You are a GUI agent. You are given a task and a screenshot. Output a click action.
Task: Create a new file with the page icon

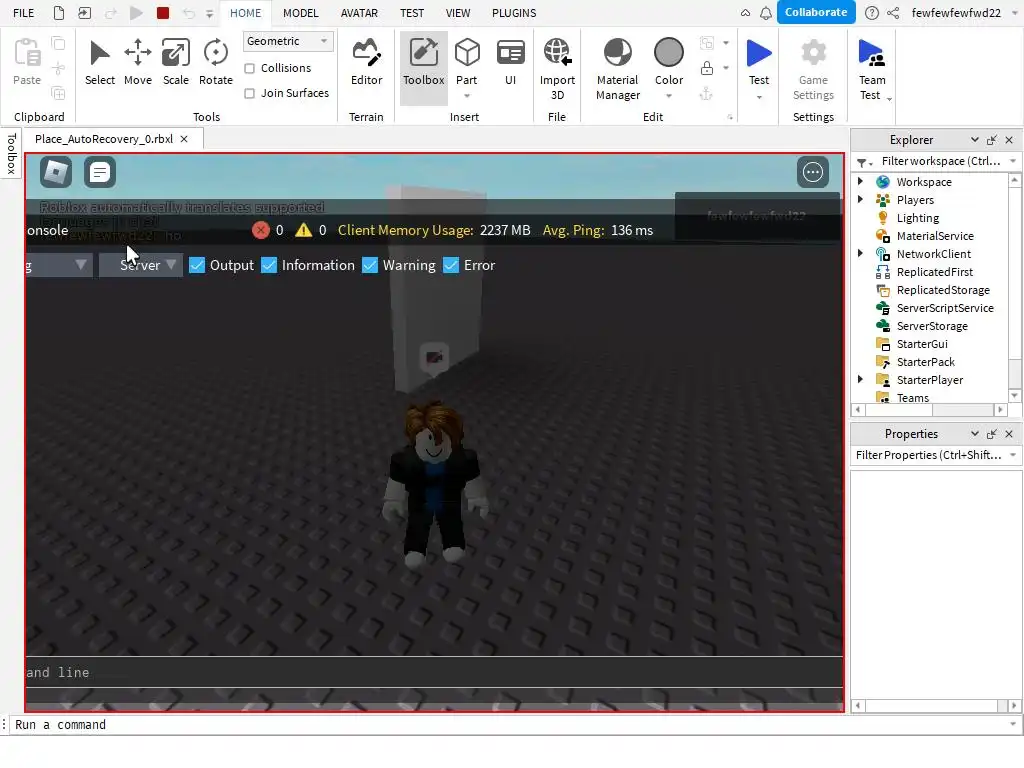(59, 12)
